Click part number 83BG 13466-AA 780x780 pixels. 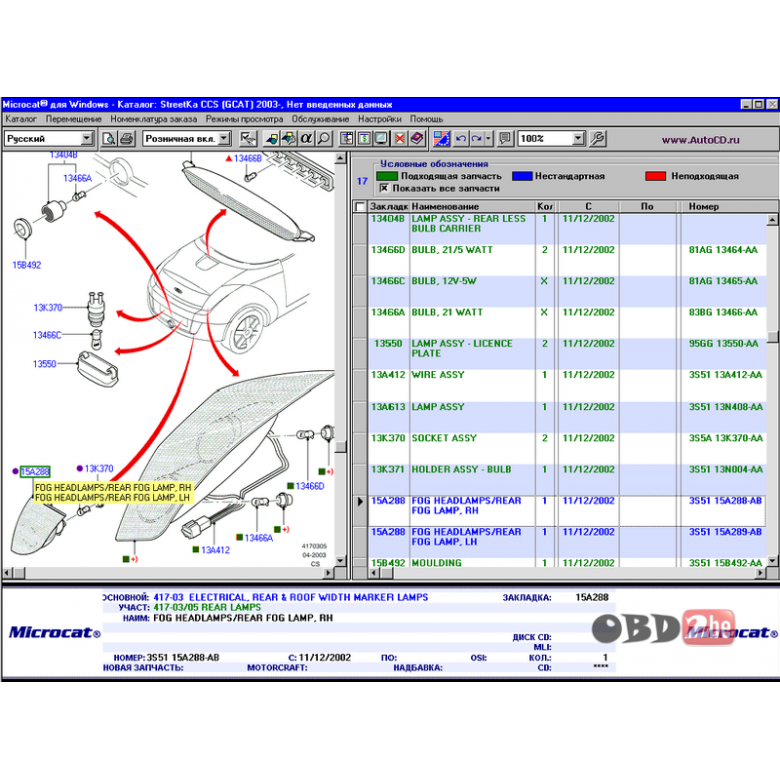coord(723,312)
